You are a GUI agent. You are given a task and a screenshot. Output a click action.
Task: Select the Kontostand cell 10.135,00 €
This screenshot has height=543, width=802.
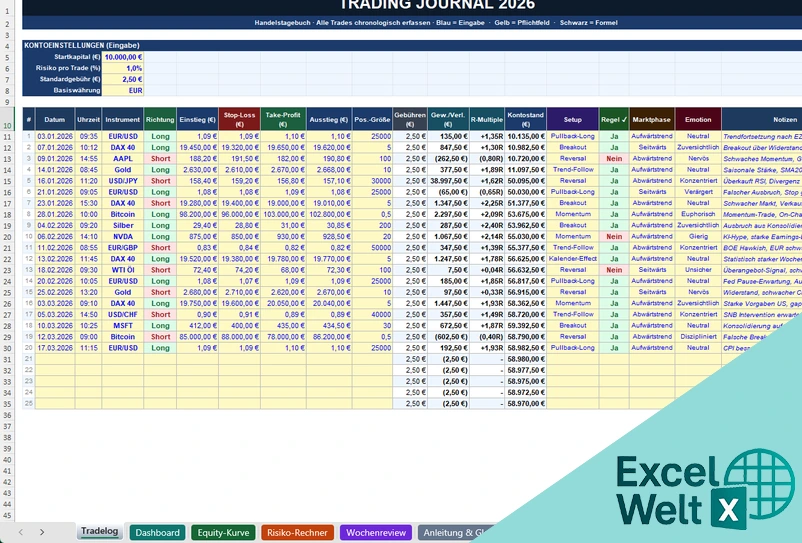pos(525,137)
